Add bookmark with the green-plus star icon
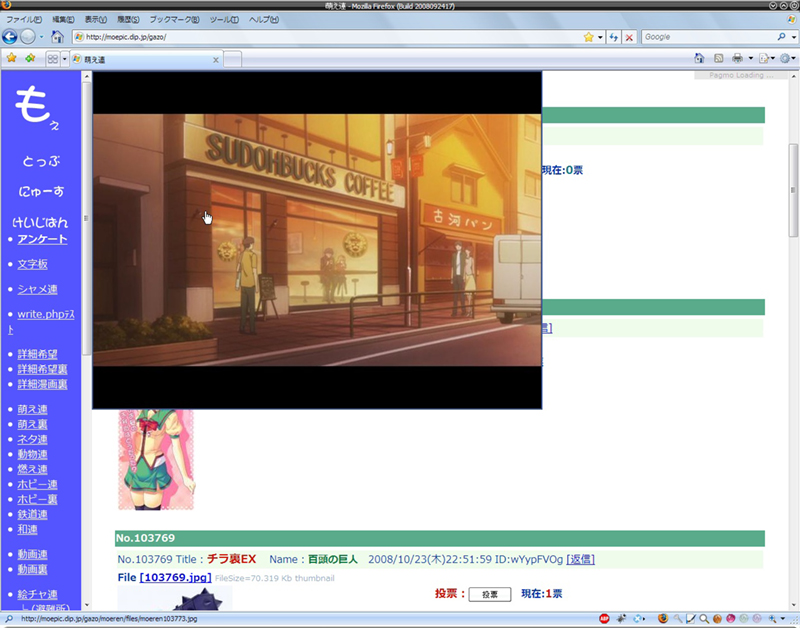Viewport: 800px width, 628px height. tap(31, 58)
